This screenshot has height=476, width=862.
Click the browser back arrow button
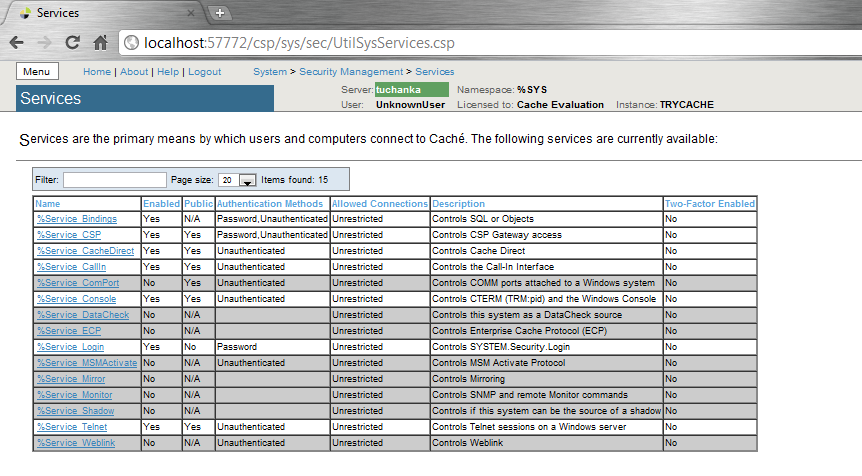(17, 43)
